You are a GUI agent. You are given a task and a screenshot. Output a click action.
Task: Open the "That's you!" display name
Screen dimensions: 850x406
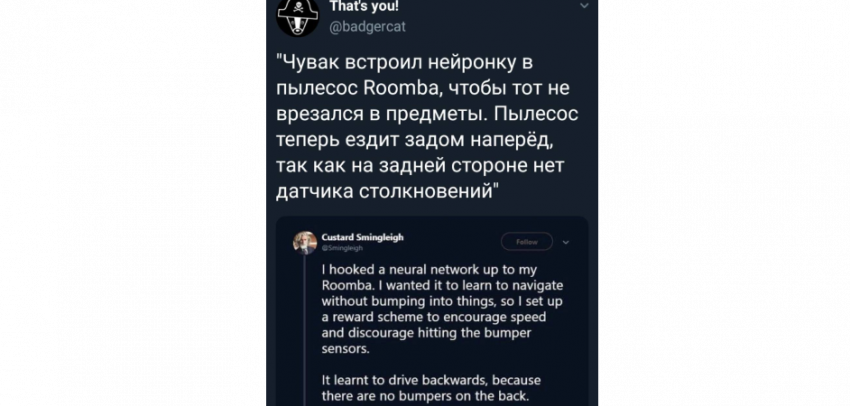(x=363, y=4)
